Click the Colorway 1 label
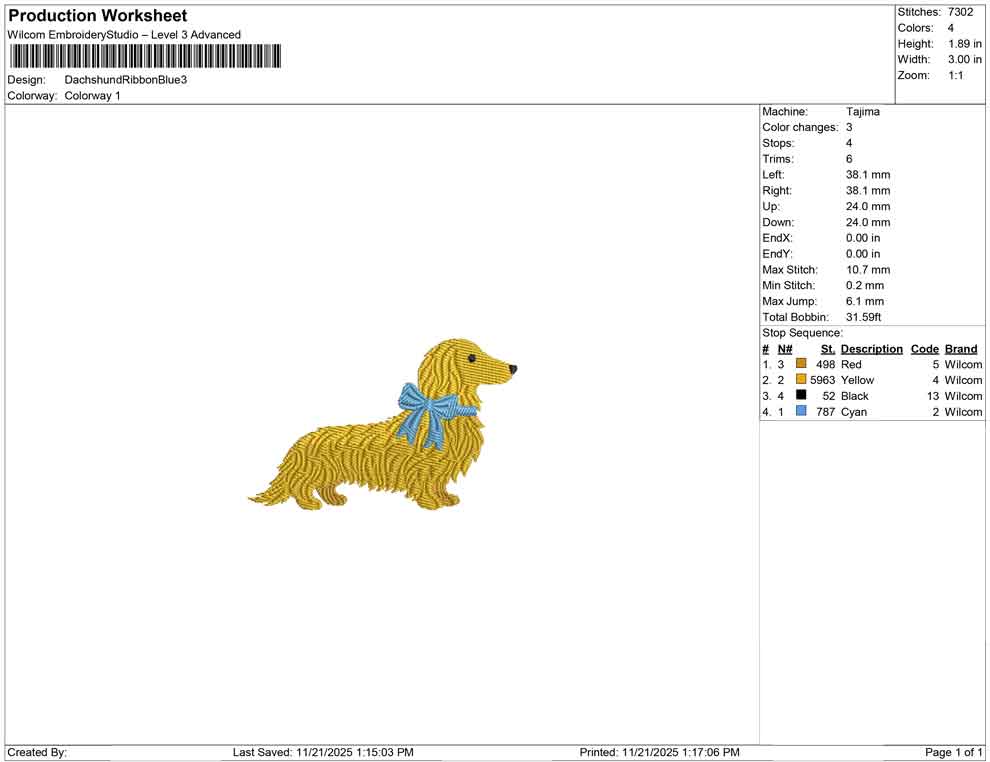 (91, 96)
